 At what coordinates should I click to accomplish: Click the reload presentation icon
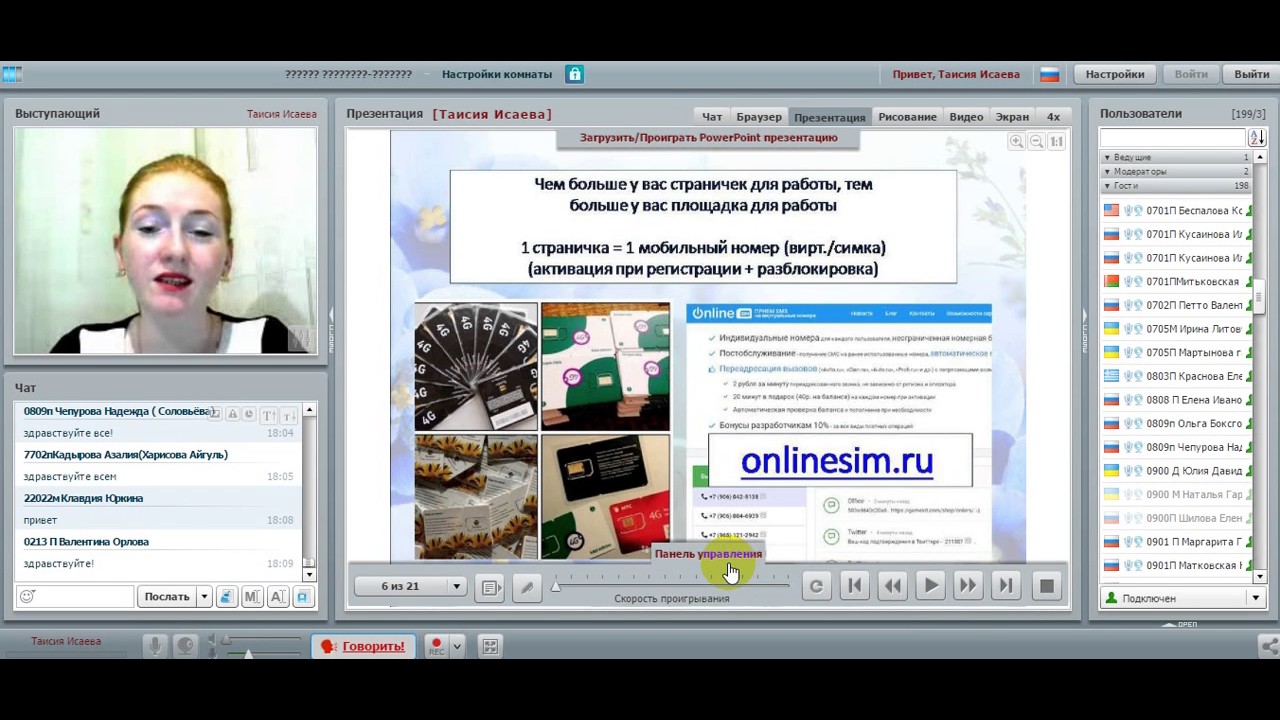(816, 586)
